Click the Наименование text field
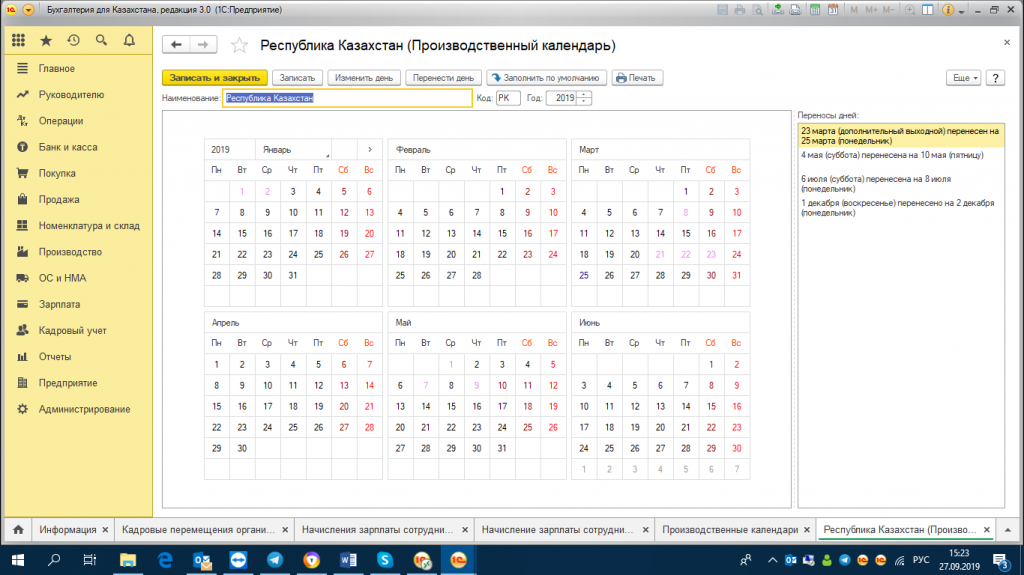Image resolution: width=1024 pixels, height=575 pixels. tap(347, 98)
